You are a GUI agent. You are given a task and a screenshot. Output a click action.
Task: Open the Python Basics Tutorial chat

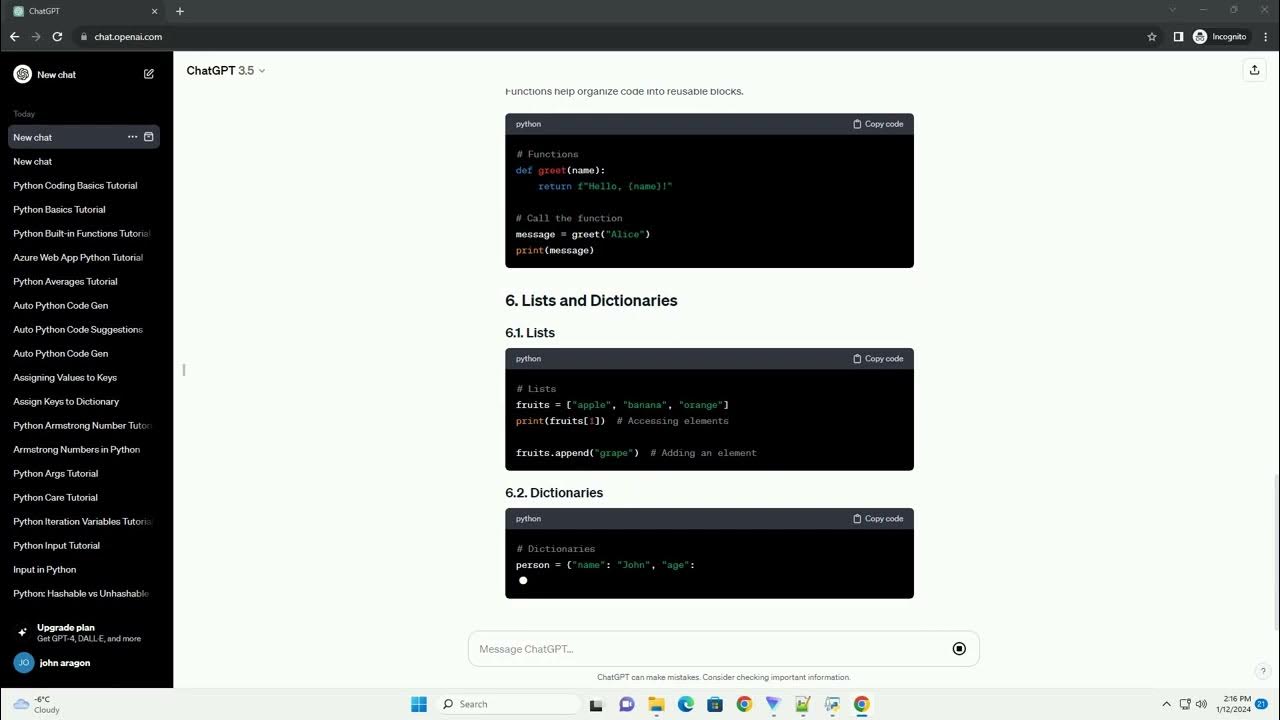click(84, 209)
